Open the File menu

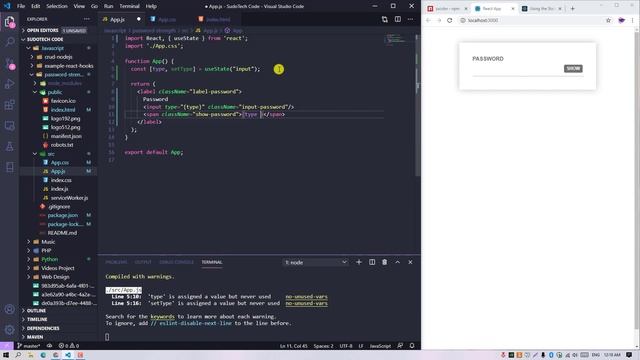21,6
